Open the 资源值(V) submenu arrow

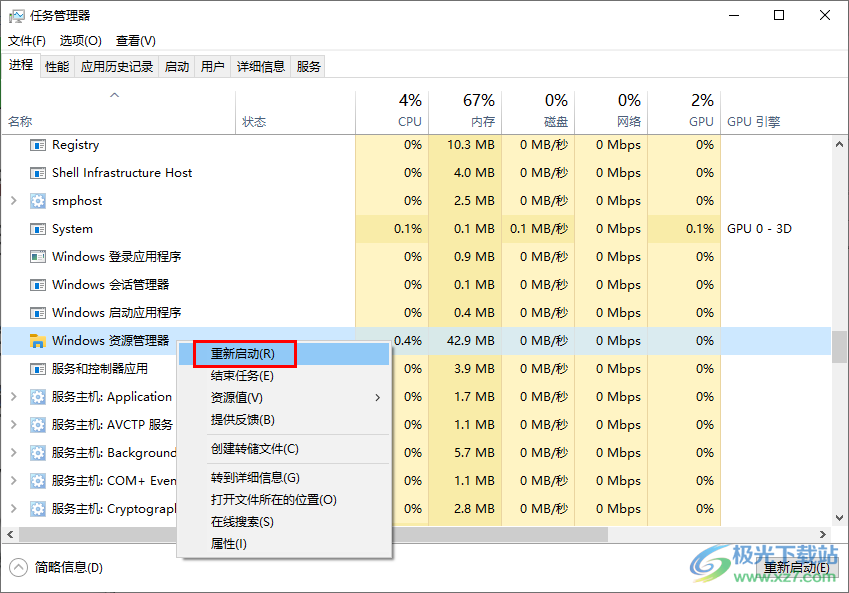tap(377, 398)
